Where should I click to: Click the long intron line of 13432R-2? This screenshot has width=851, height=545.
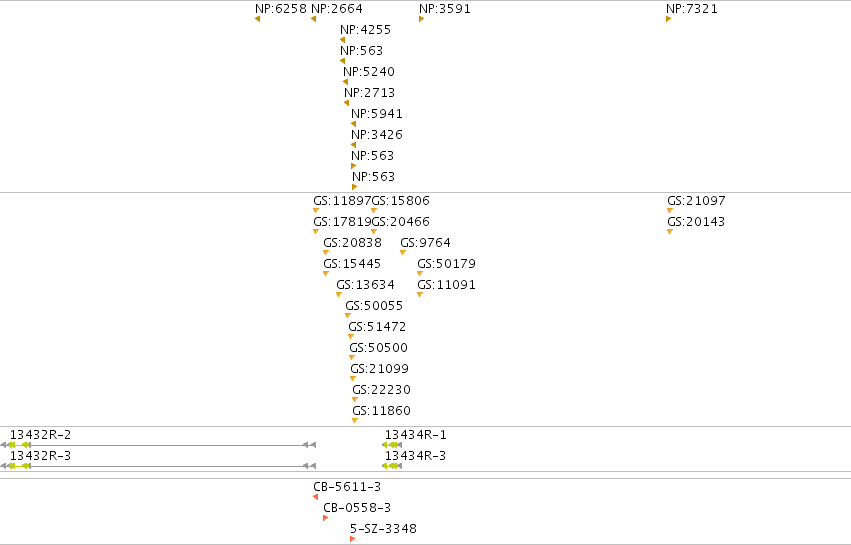pos(166,445)
